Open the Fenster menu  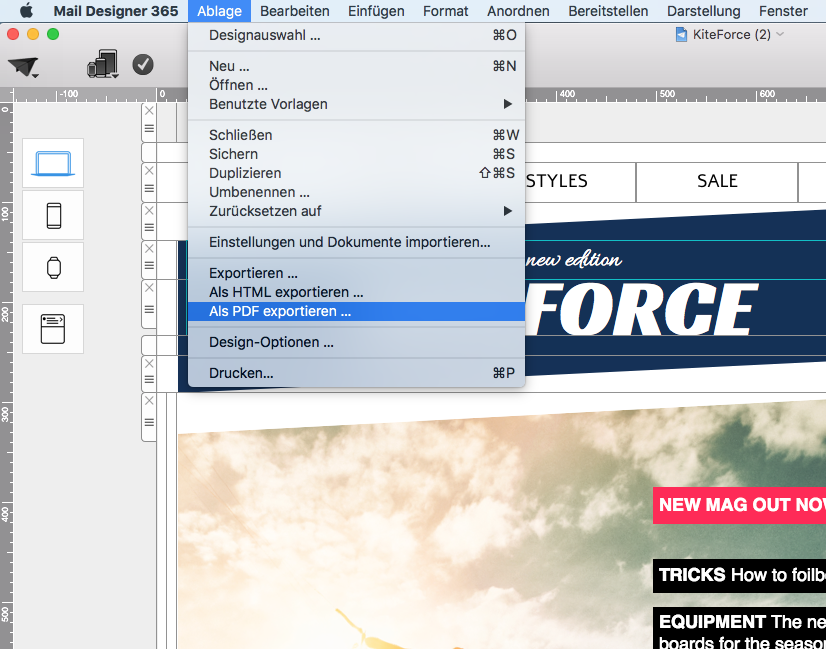click(x=783, y=11)
